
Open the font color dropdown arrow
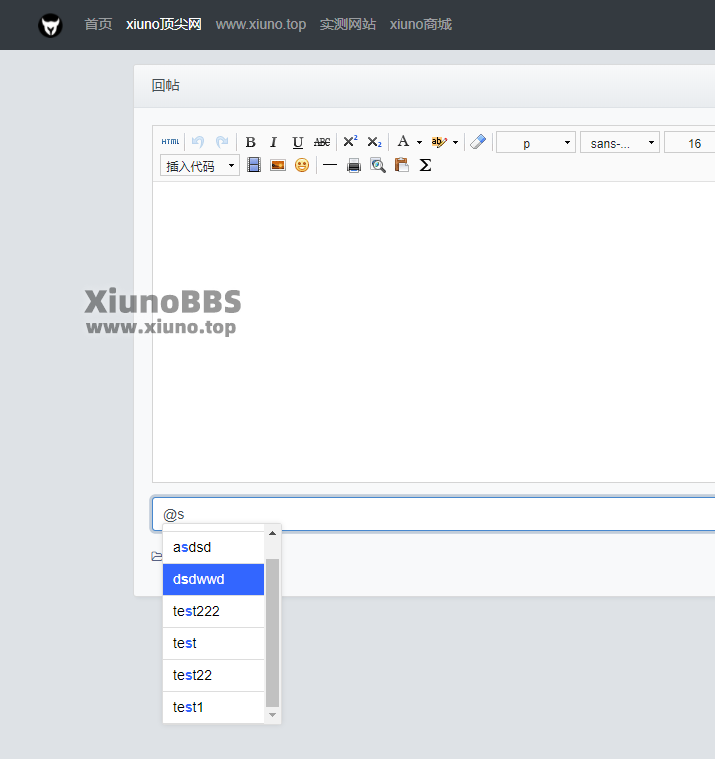pos(419,142)
